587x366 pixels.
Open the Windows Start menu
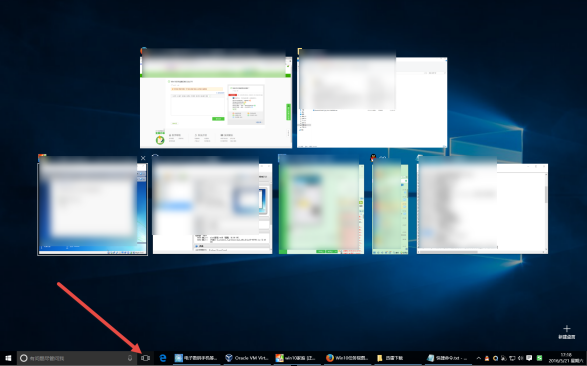8,358
